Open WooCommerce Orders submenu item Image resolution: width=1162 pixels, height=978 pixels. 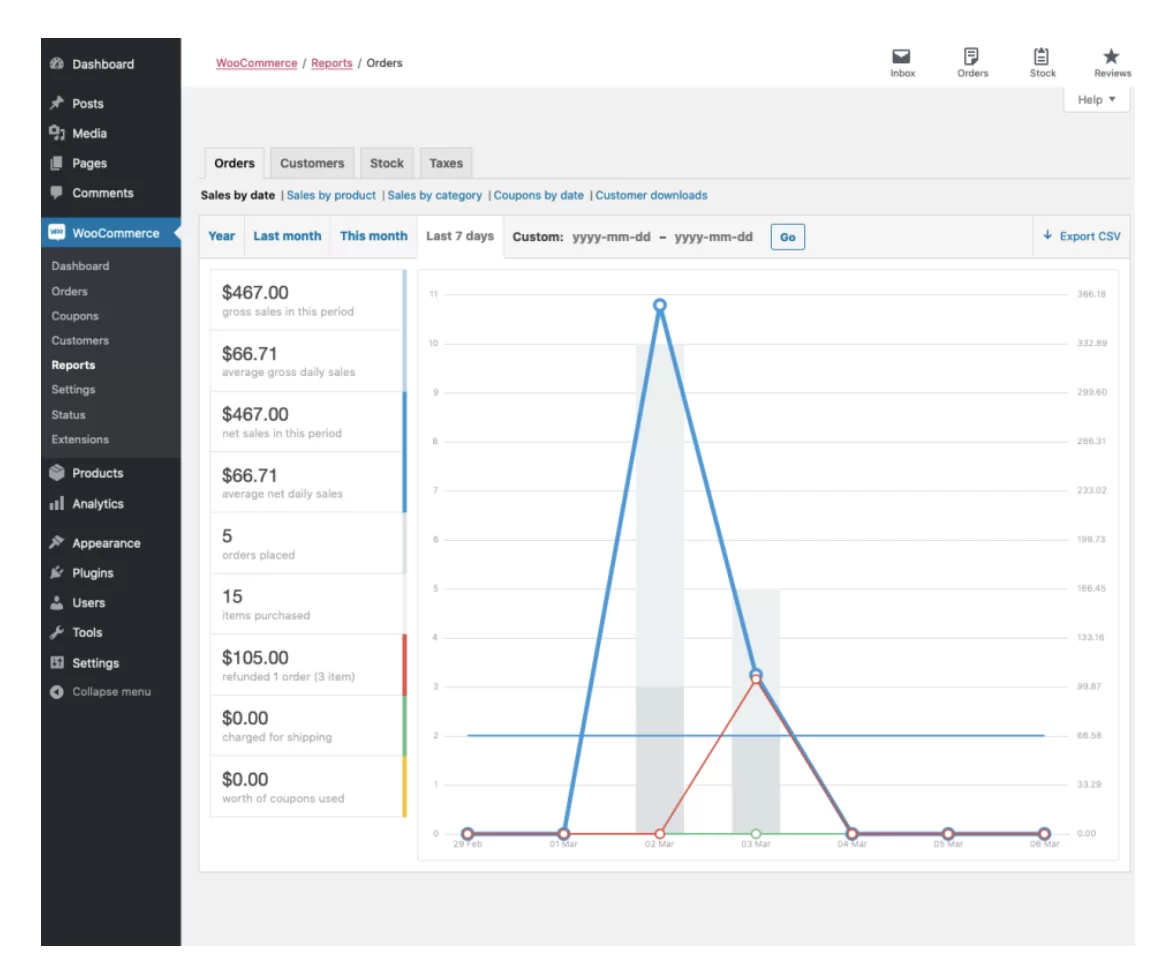(70, 291)
